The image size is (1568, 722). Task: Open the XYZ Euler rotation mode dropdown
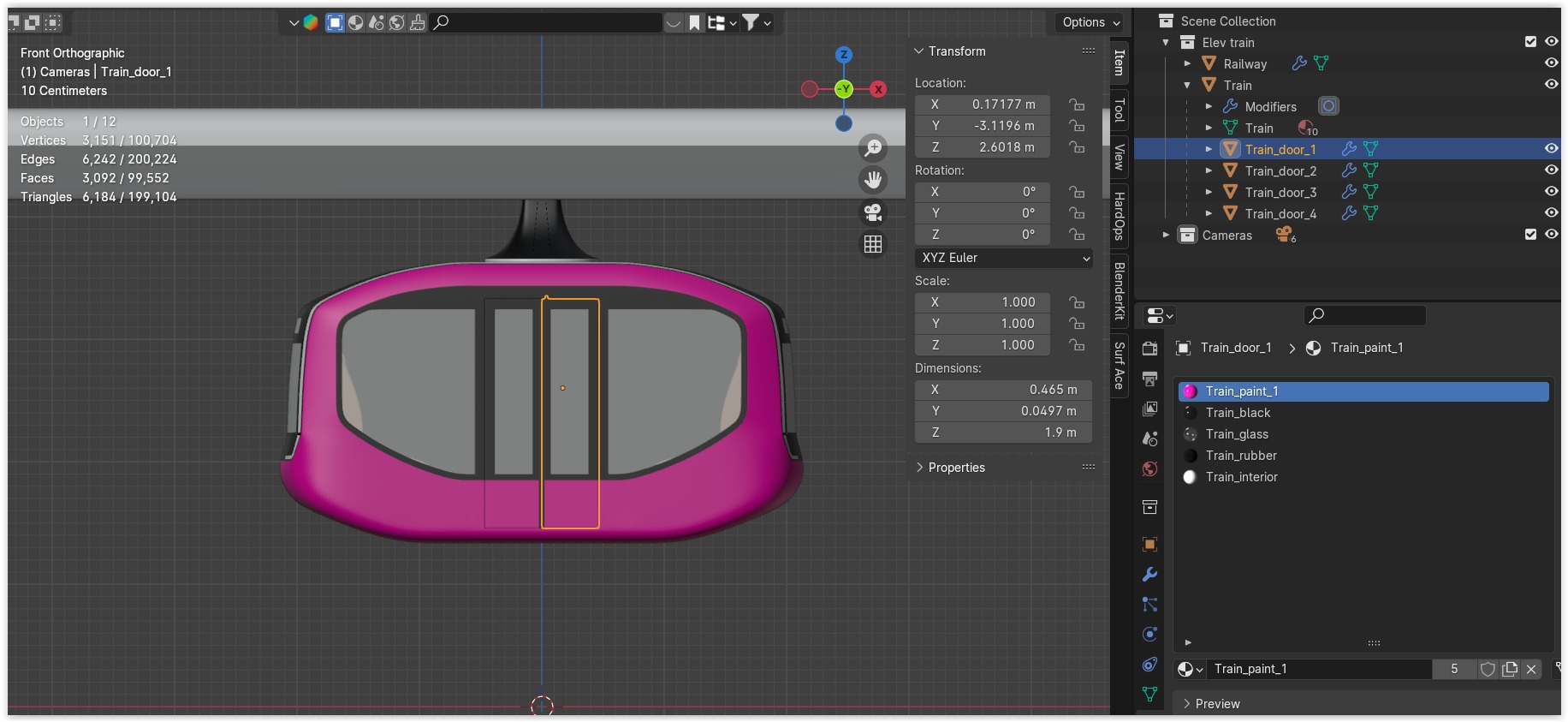pos(1003,258)
